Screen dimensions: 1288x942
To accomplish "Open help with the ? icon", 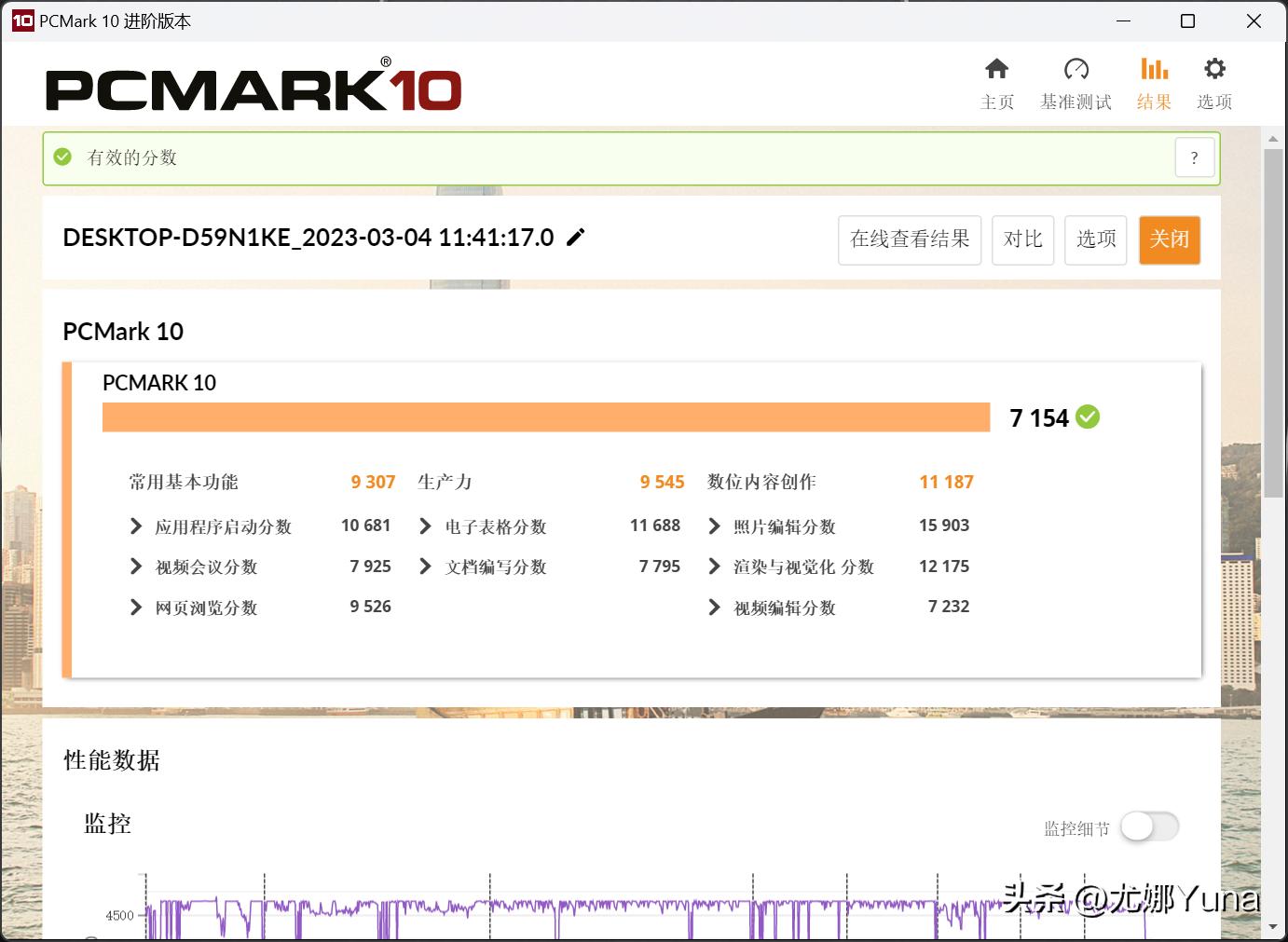I will coord(1194,157).
